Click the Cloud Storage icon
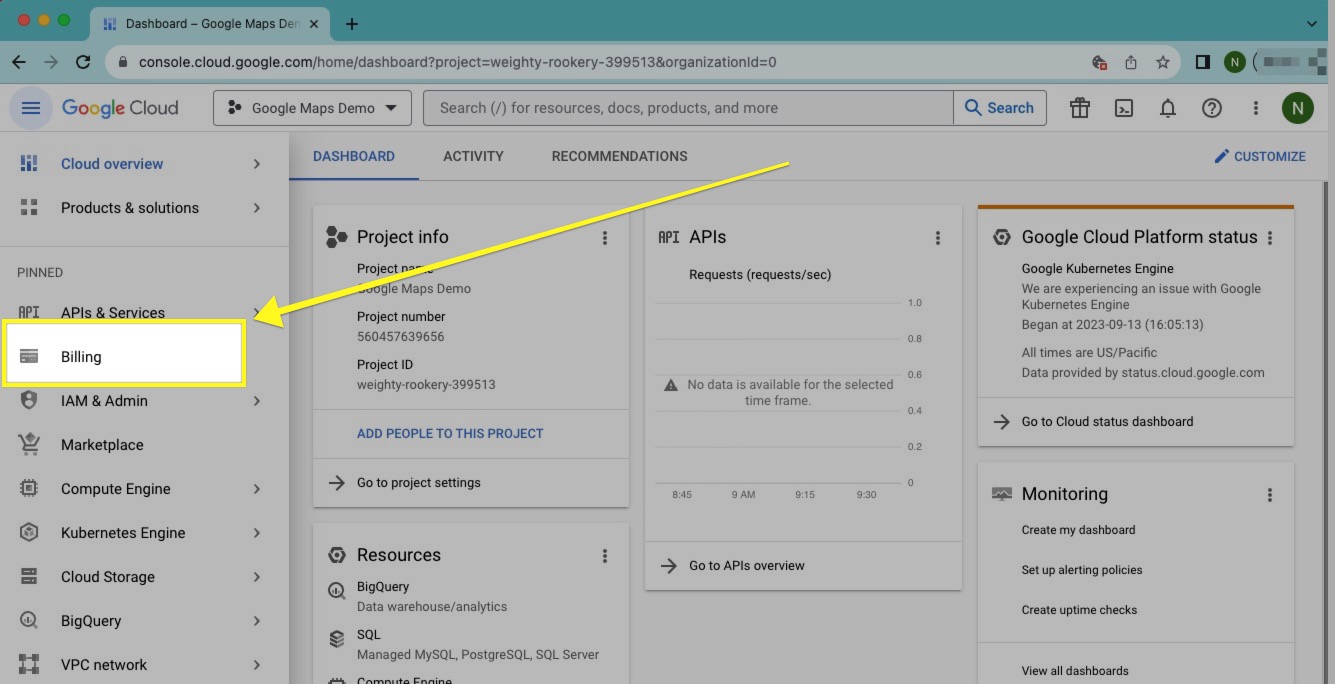1335x684 pixels. pyautogui.click(x=29, y=576)
